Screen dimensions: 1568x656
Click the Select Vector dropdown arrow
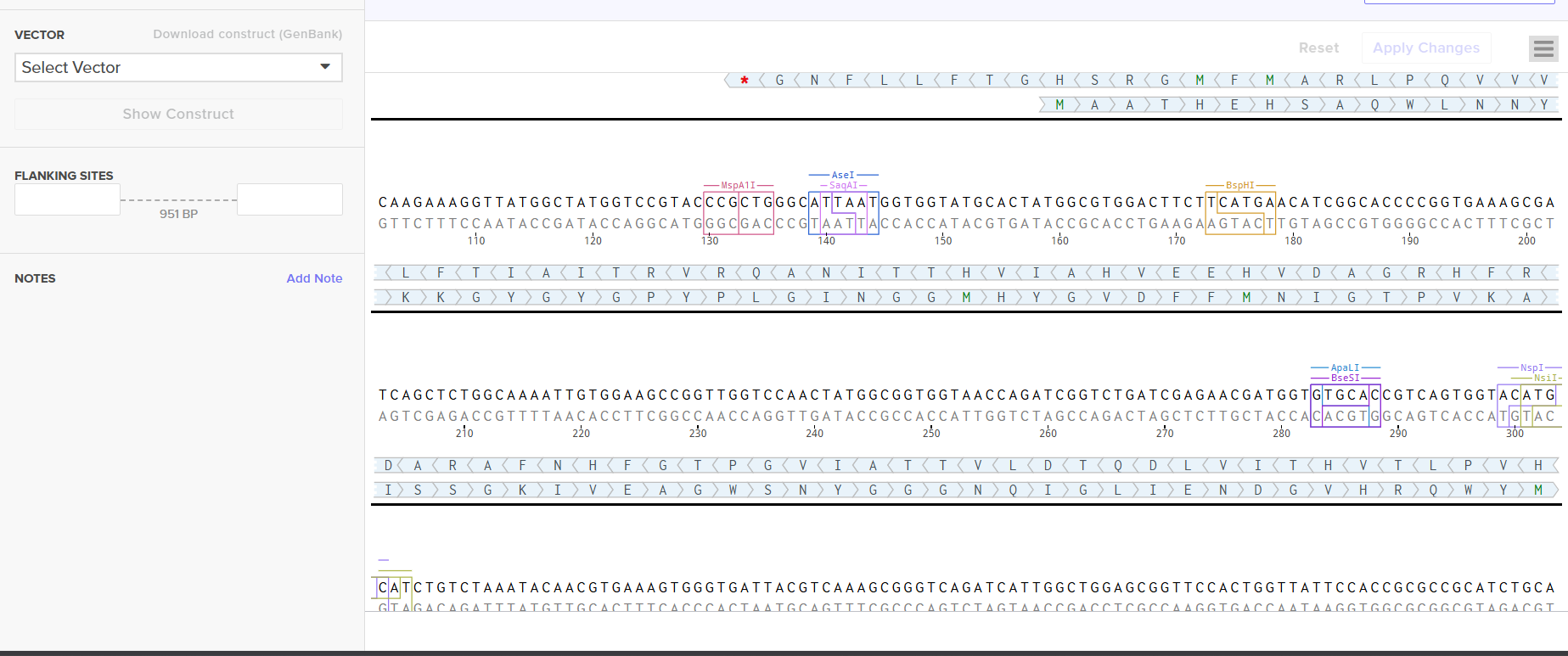325,67
